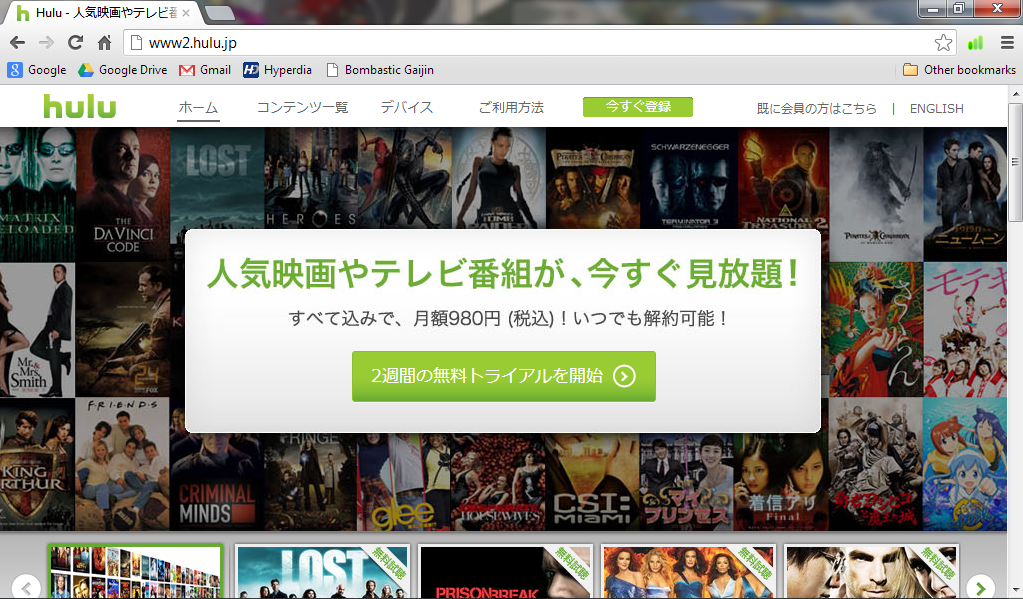Screen dimensions: 1023x599
Task: Click the Criminal Minds poster
Action: (x=217, y=482)
